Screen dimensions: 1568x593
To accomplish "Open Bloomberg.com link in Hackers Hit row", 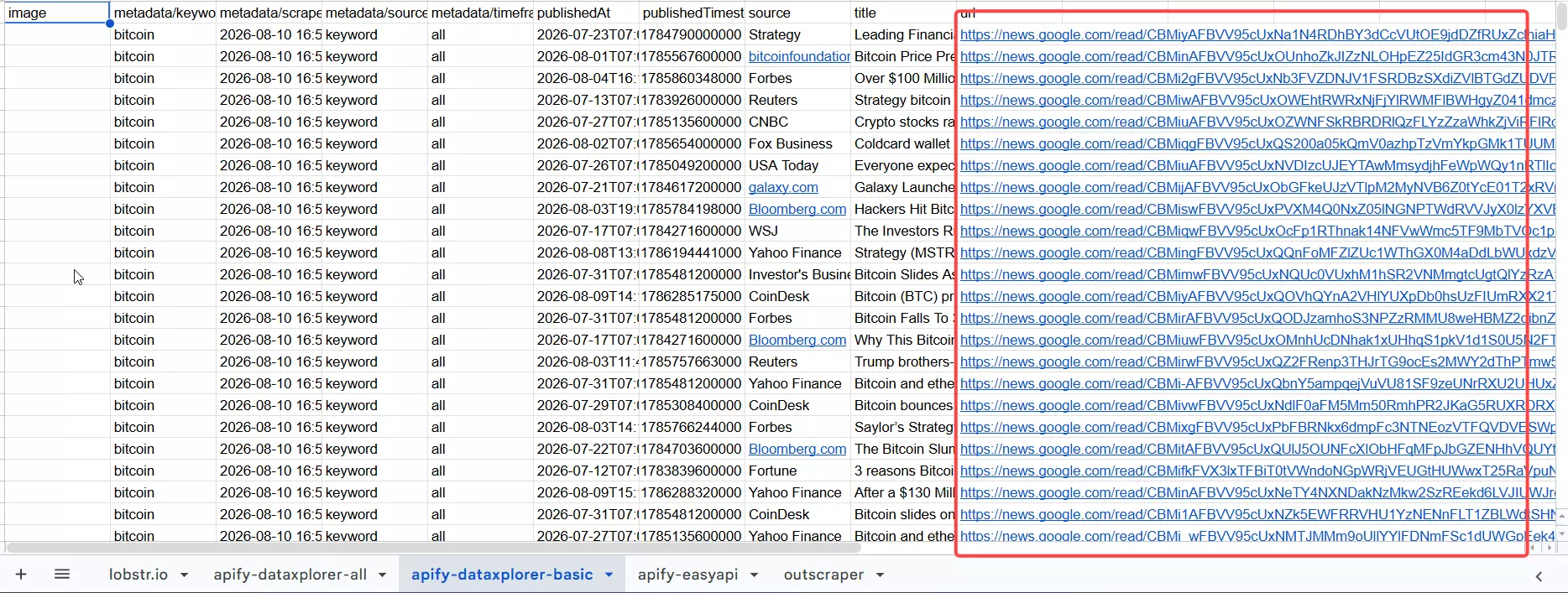I will tap(797, 209).
